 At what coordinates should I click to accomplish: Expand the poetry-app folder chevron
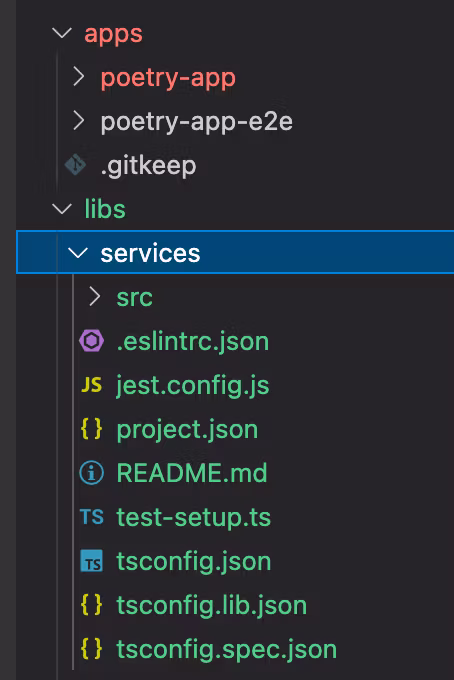pos(78,77)
